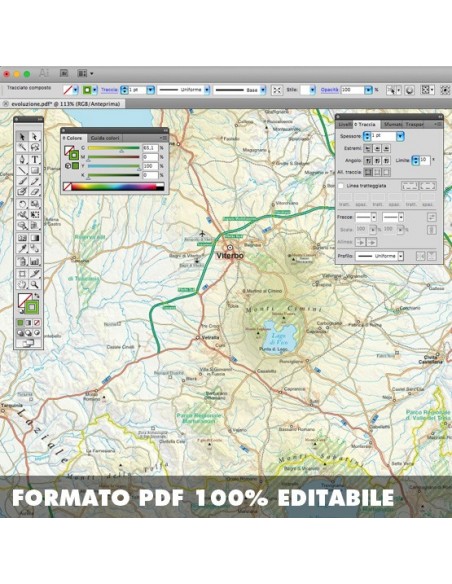Select the Column Graph tool
Viewport: 452px width, 584px height.
coord(35,261)
